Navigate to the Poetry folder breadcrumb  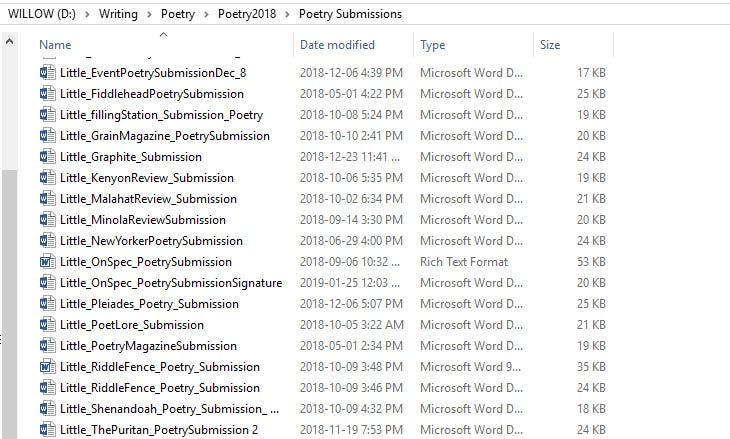(x=178, y=14)
